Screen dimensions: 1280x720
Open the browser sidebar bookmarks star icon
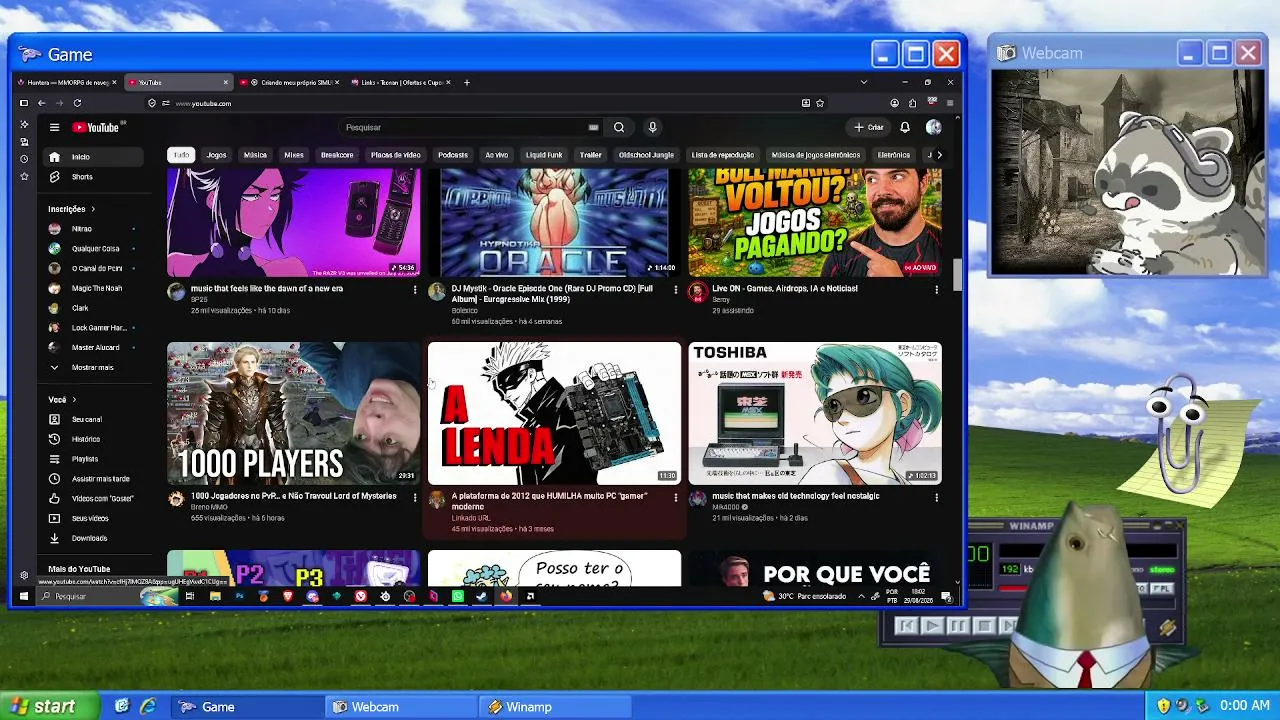24,177
